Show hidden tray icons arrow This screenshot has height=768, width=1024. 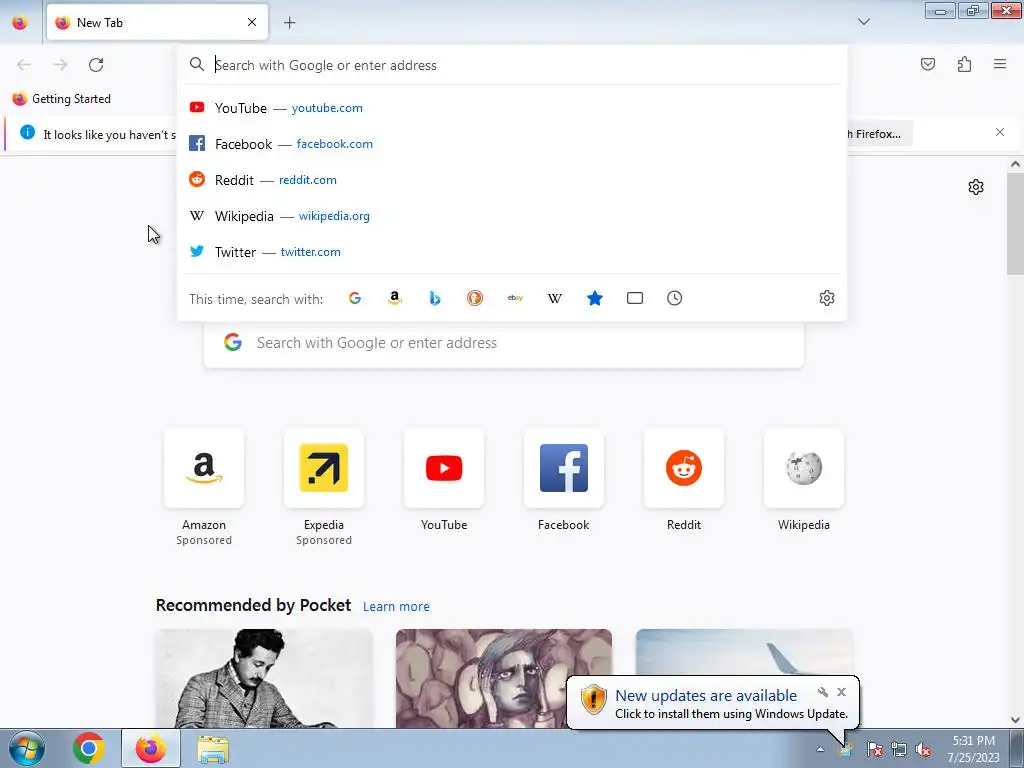pyautogui.click(x=820, y=749)
